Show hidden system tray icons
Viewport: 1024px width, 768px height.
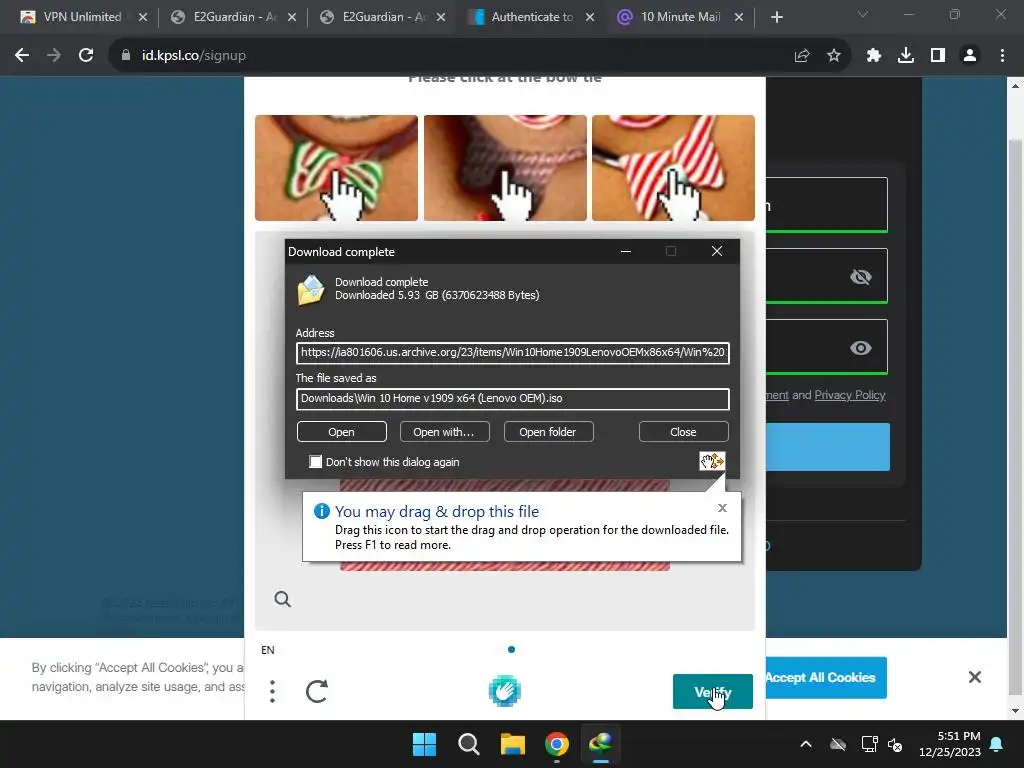pos(806,744)
